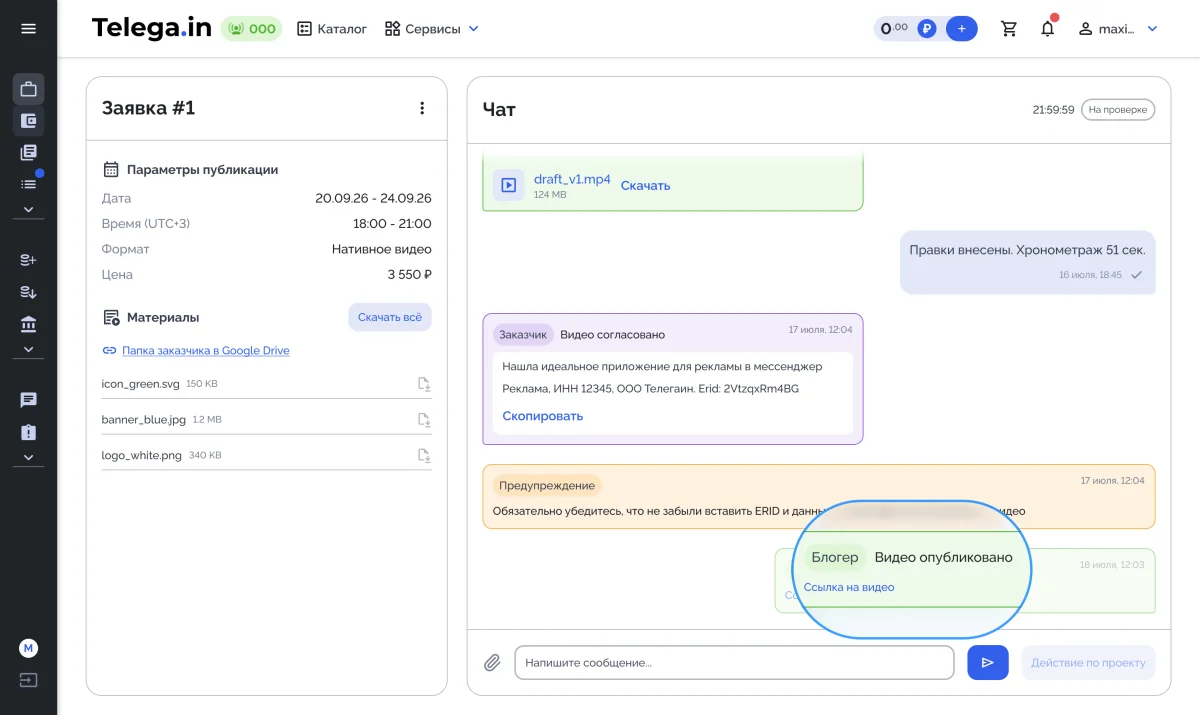The width and height of the screenshot is (1200, 715).
Task: Open the bank icon in the sidebar
Action: pos(28,324)
